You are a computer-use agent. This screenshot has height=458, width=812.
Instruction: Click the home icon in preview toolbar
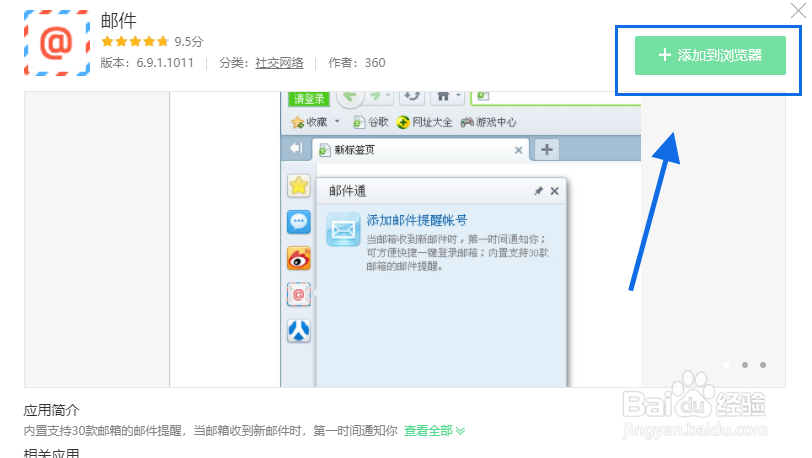pos(443,96)
